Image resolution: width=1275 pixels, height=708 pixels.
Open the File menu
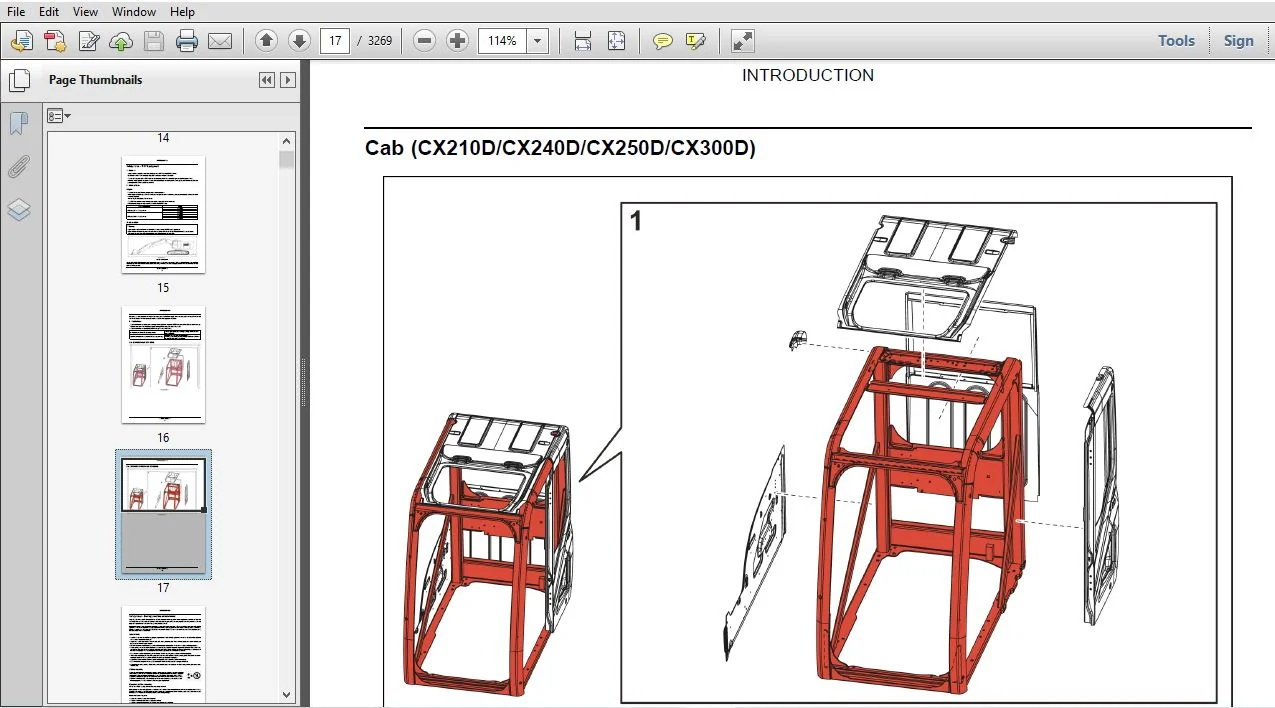pyautogui.click(x=16, y=12)
